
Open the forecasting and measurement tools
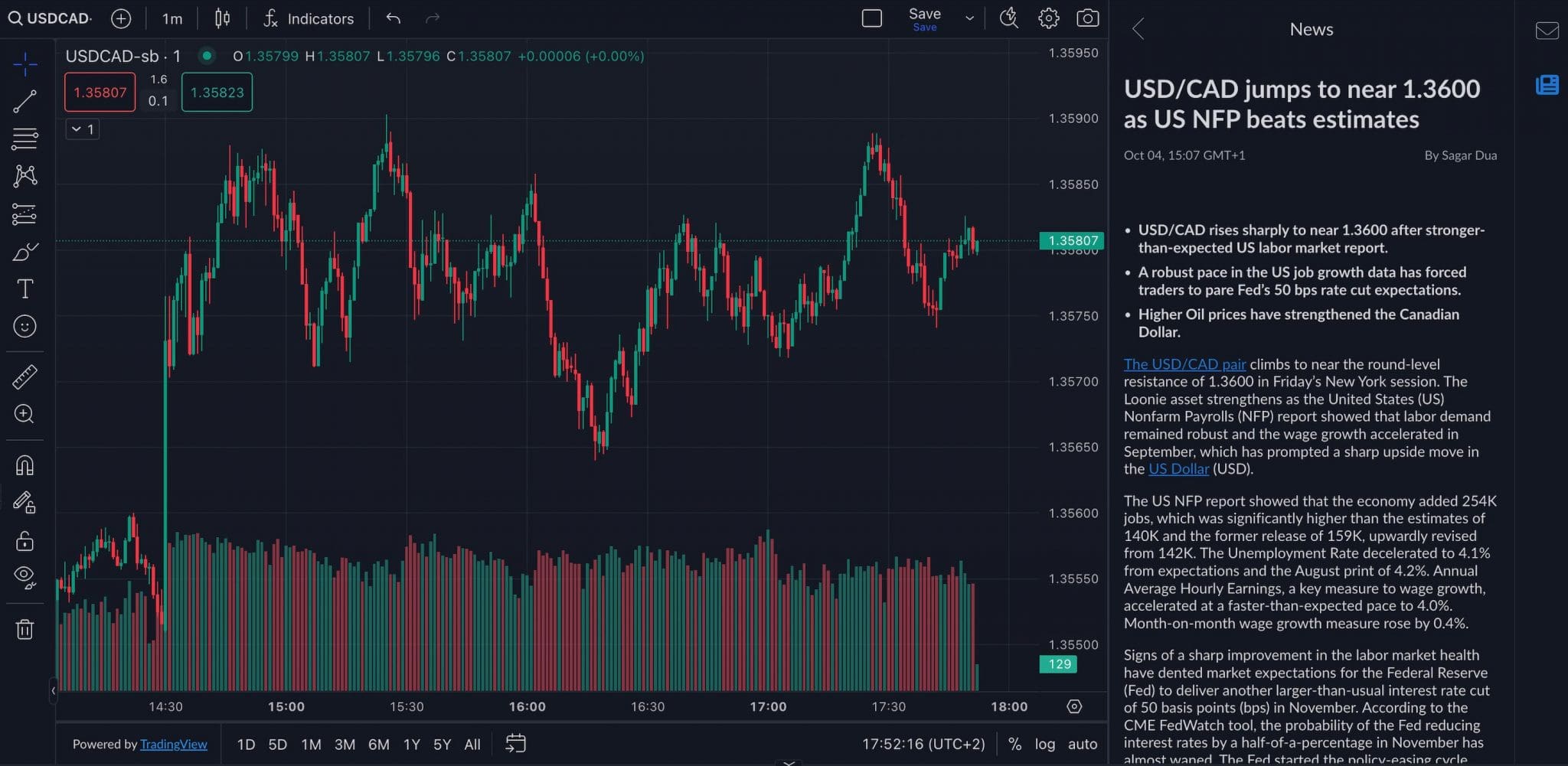pos(25,214)
